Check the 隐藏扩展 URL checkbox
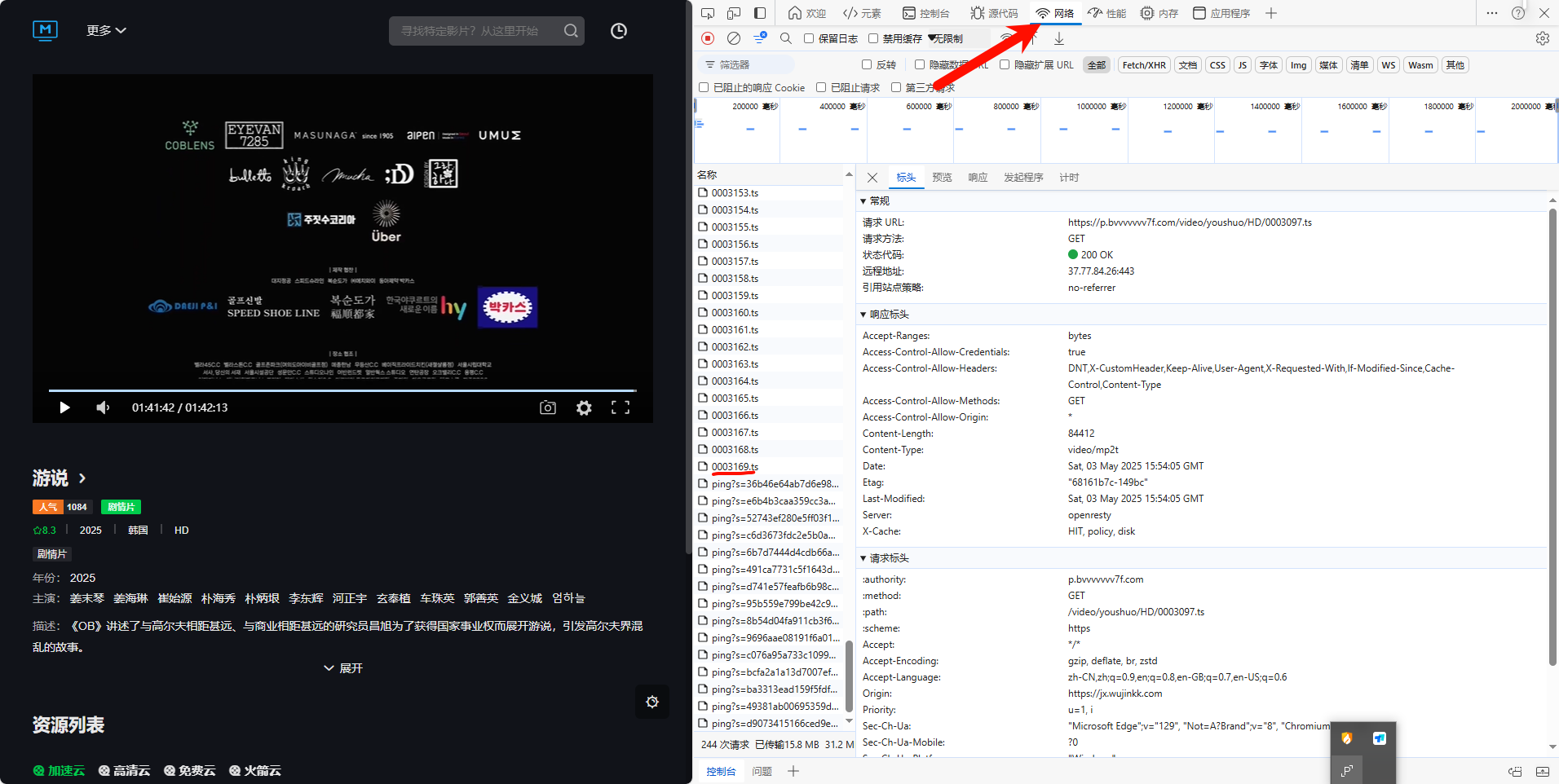The width and height of the screenshot is (1559, 784). click(1005, 64)
